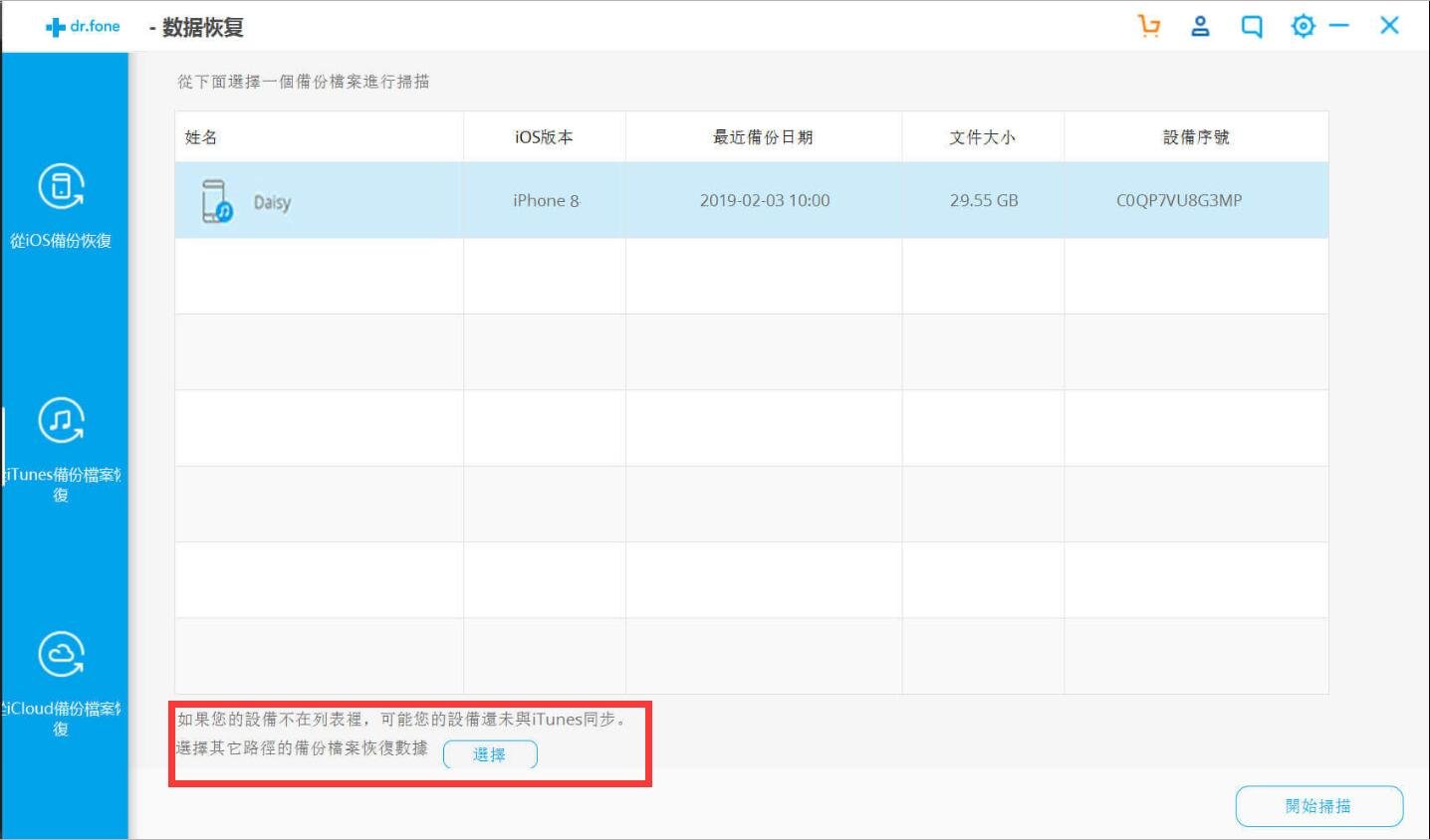Image resolution: width=1430 pixels, height=840 pixels.
Task: Minimize the dr.fone window
Action: [1339, 26]
